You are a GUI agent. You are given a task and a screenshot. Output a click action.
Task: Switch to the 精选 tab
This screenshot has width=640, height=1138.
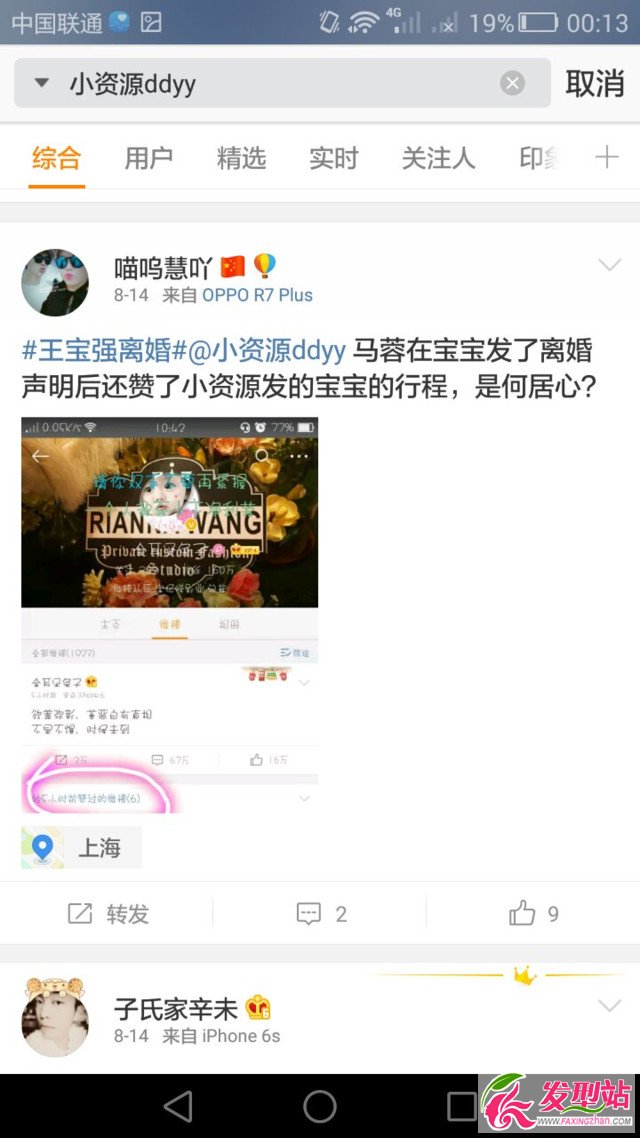coord(241,158)
